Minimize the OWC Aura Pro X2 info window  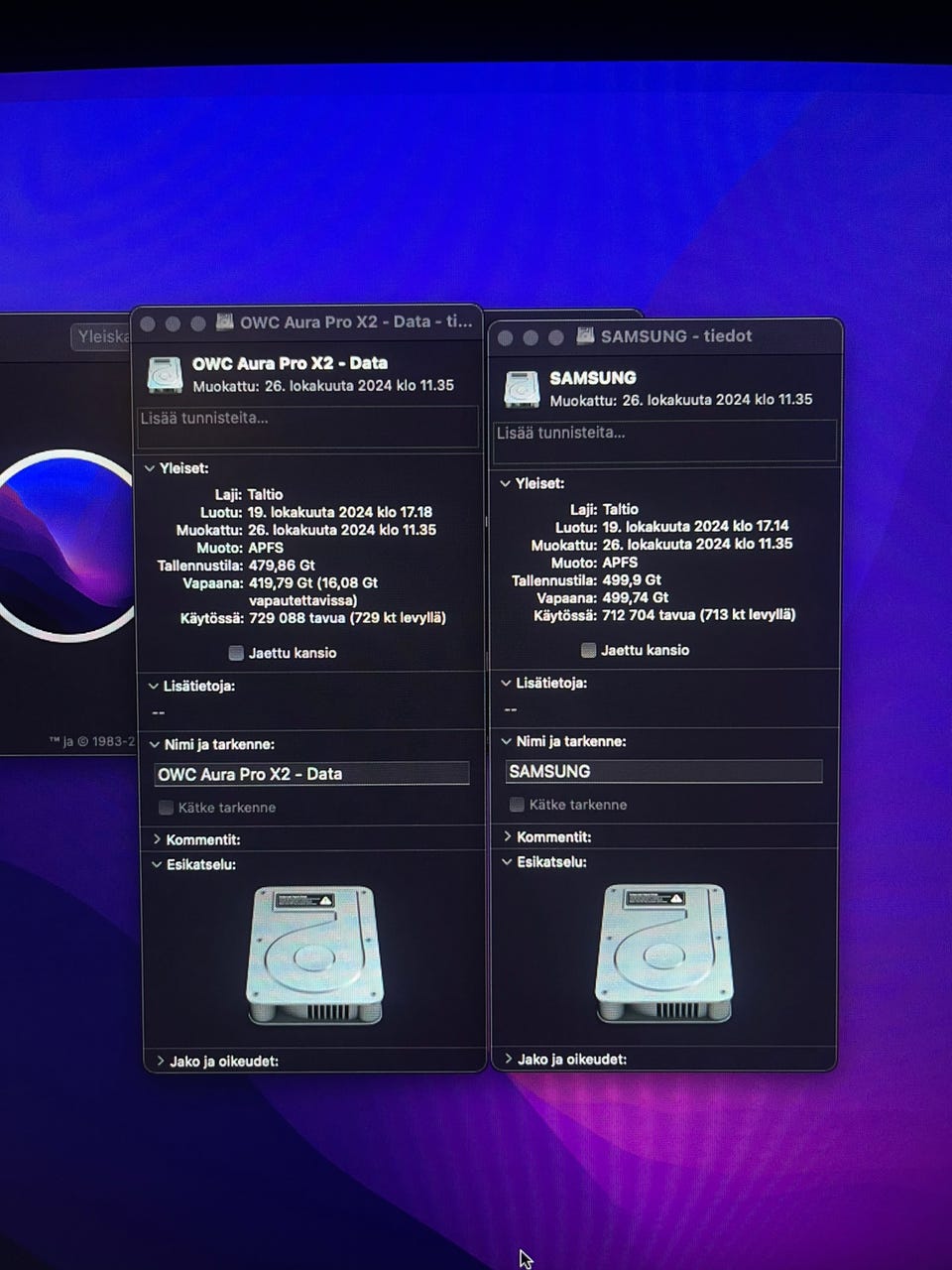click(173, 323)
